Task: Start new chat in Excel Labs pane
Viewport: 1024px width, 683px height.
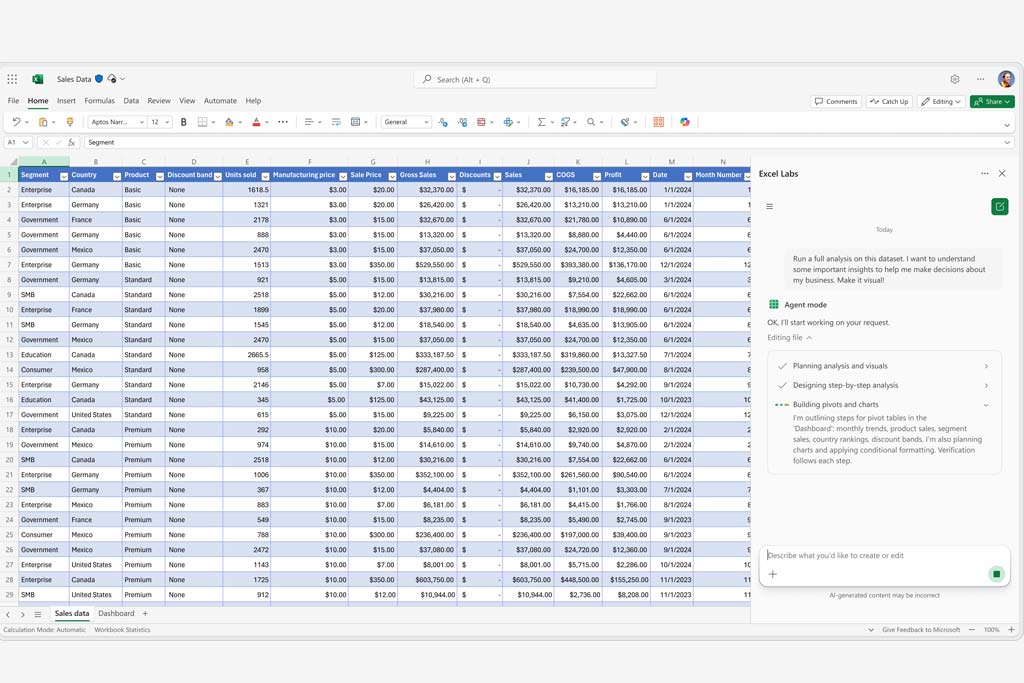Action: [x=999, y=206]
